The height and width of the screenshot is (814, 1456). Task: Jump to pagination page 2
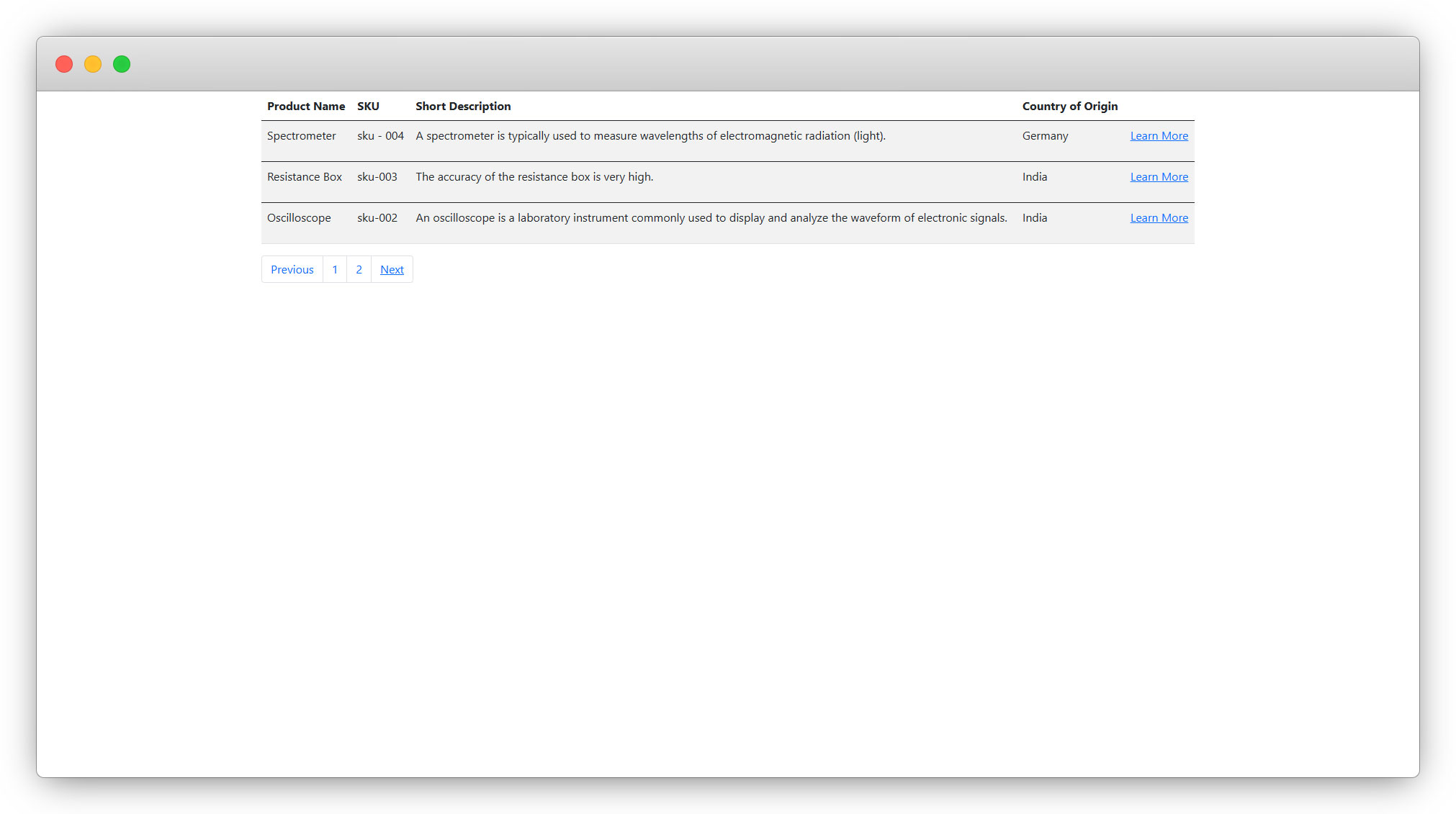tap(359, 270)
